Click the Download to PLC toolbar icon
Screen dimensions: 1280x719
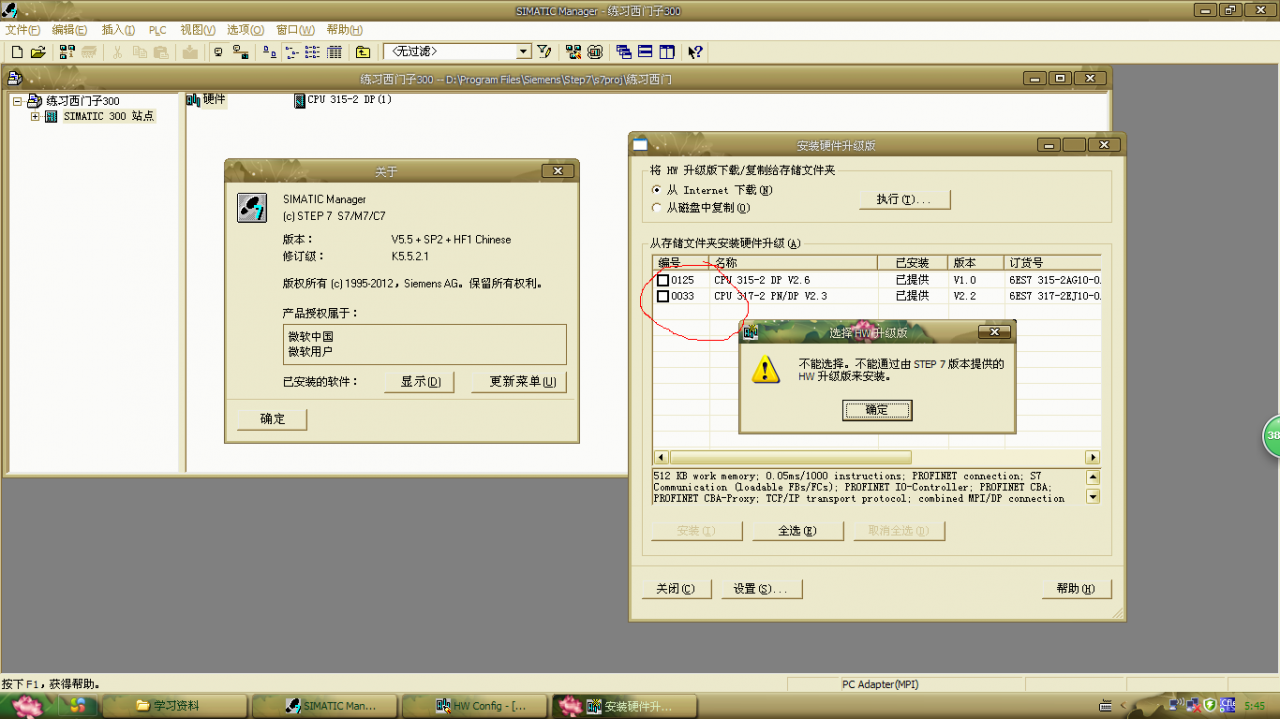point(190,52)
